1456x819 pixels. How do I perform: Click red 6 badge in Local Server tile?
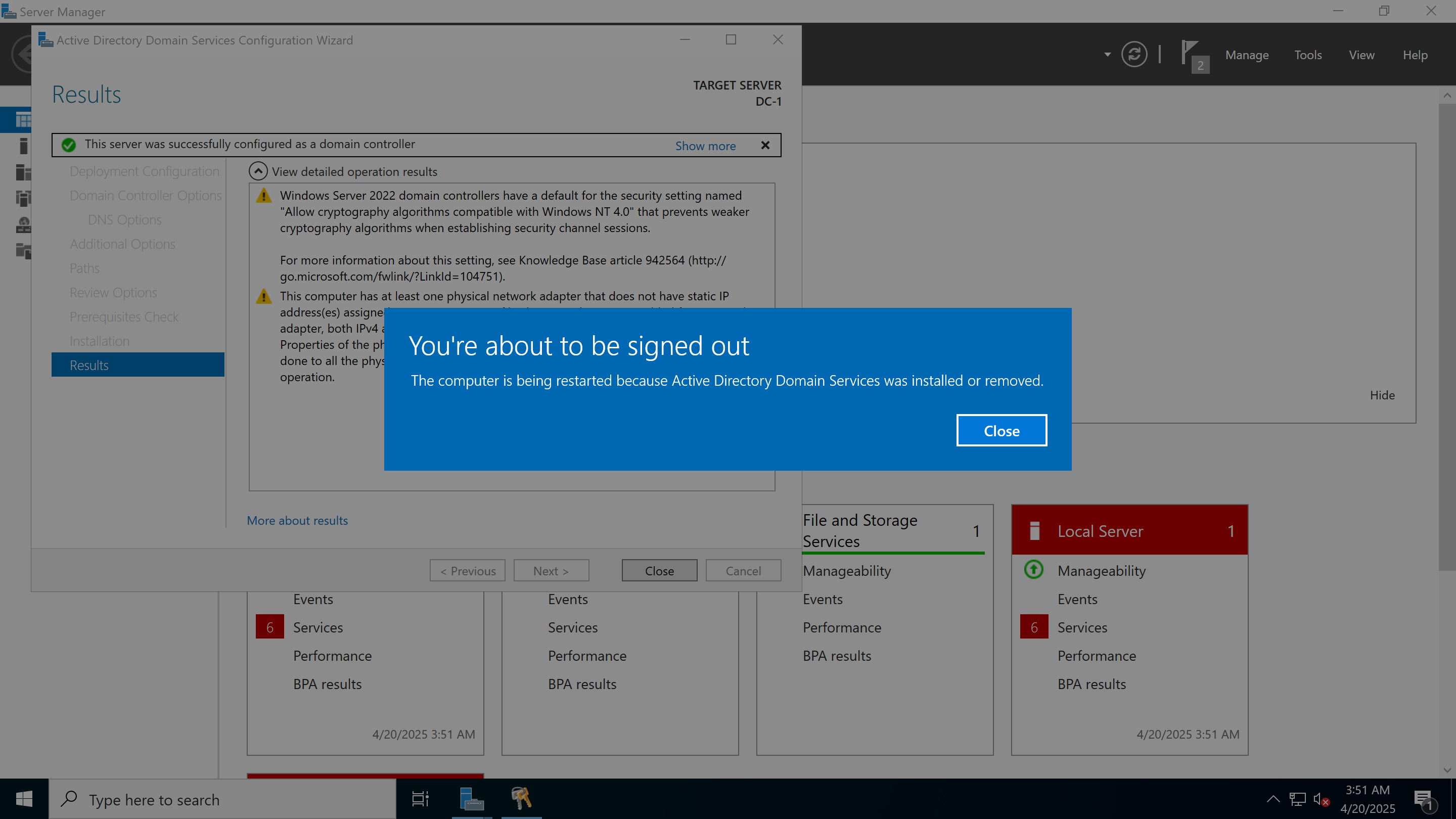1034,627
